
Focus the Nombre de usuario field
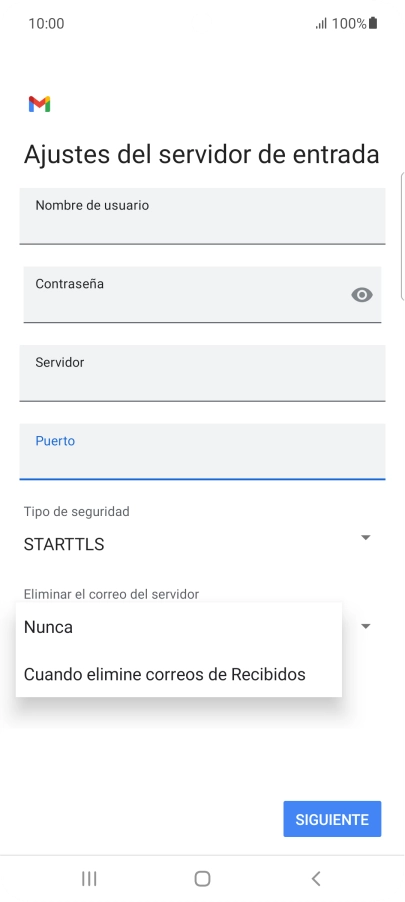[202, 216]
